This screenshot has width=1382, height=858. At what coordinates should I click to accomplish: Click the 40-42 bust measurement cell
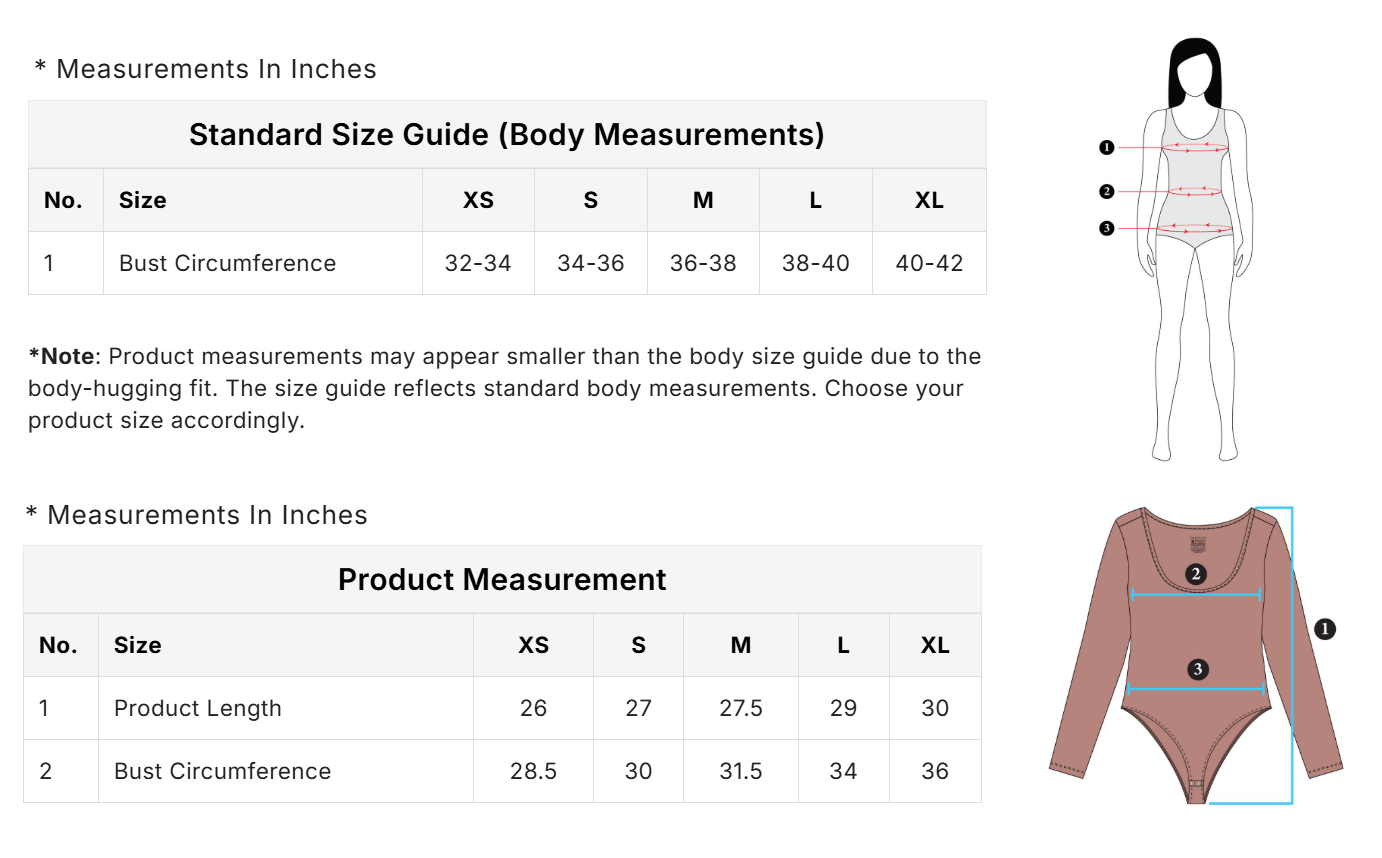[x=929, y=263]
